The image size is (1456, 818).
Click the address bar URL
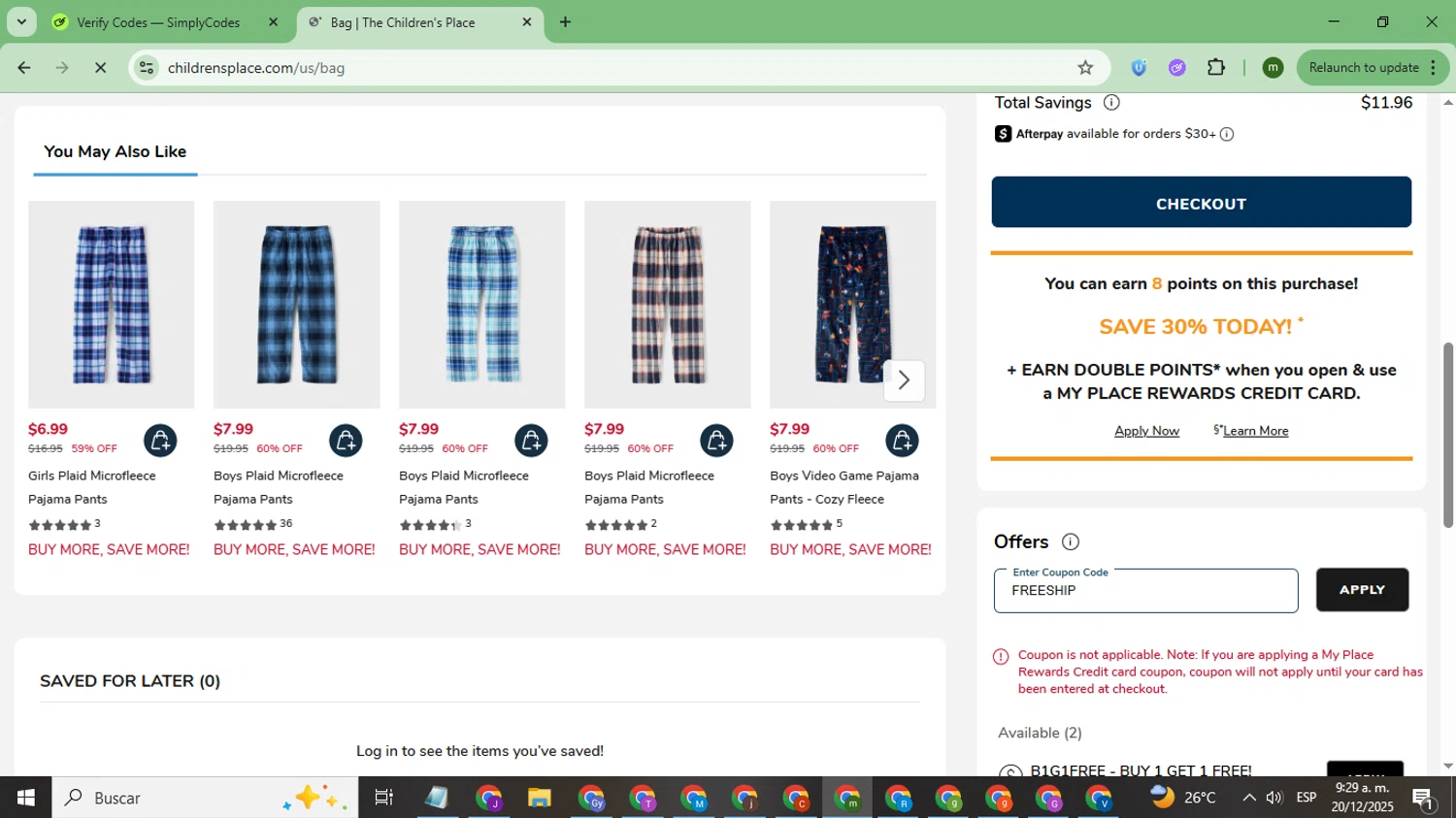pos(256,68)
